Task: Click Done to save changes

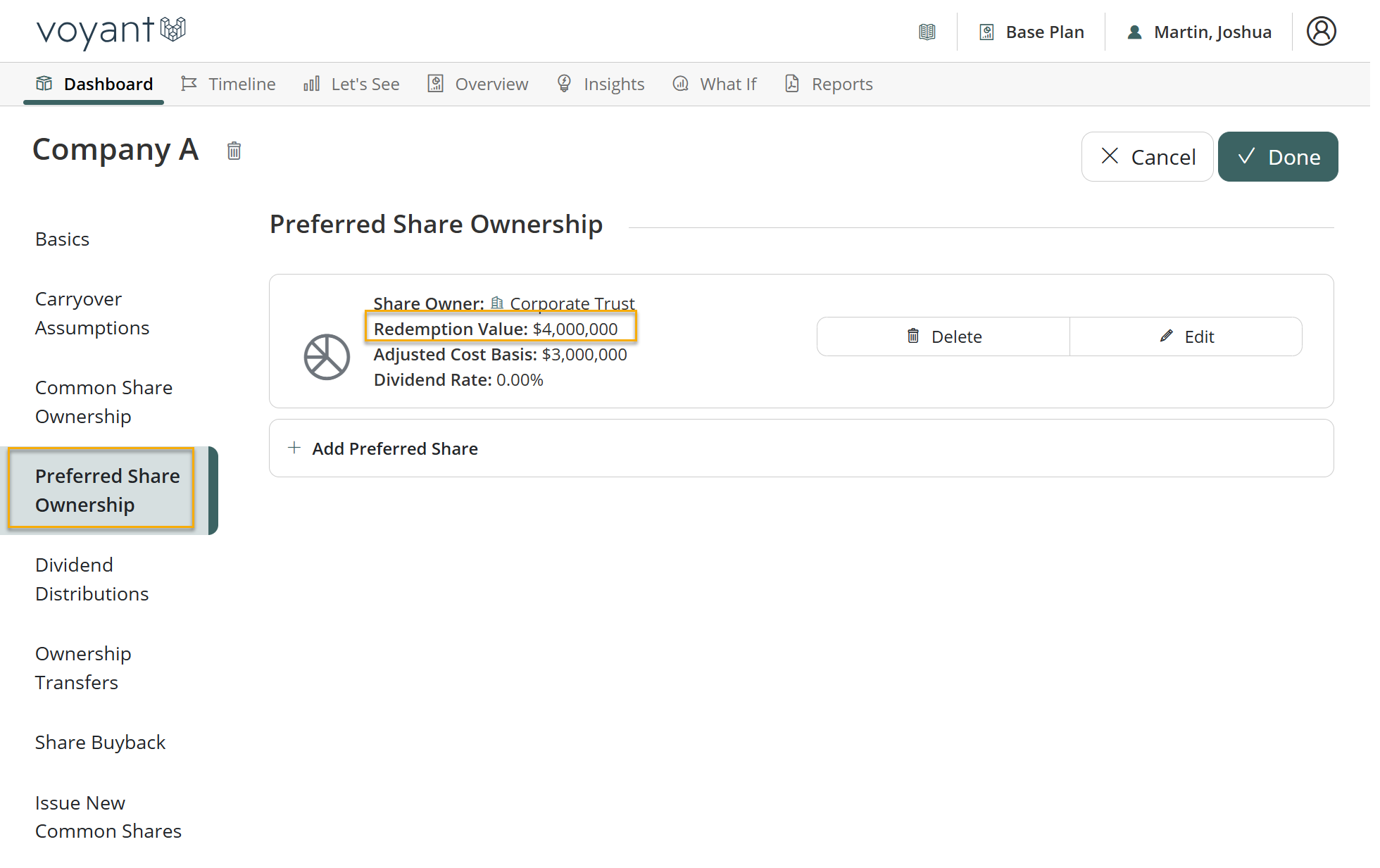Action: (1278, 156)
